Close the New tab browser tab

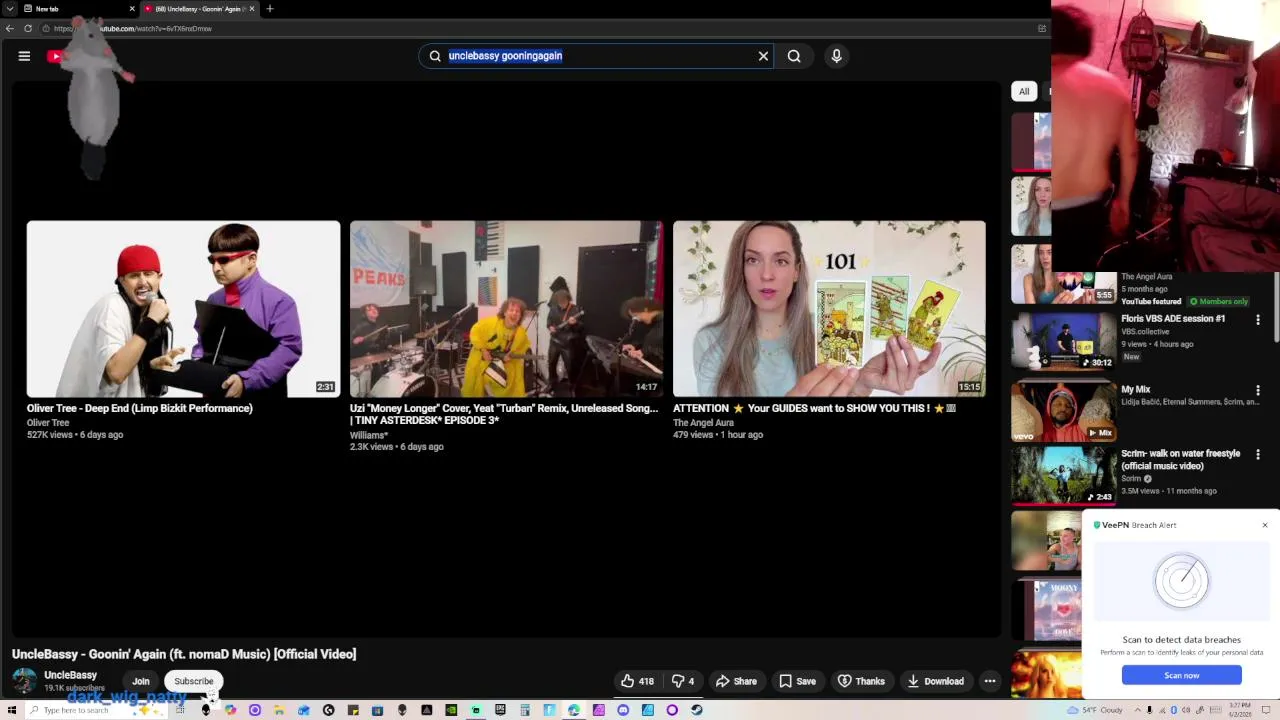coord(131,8)
